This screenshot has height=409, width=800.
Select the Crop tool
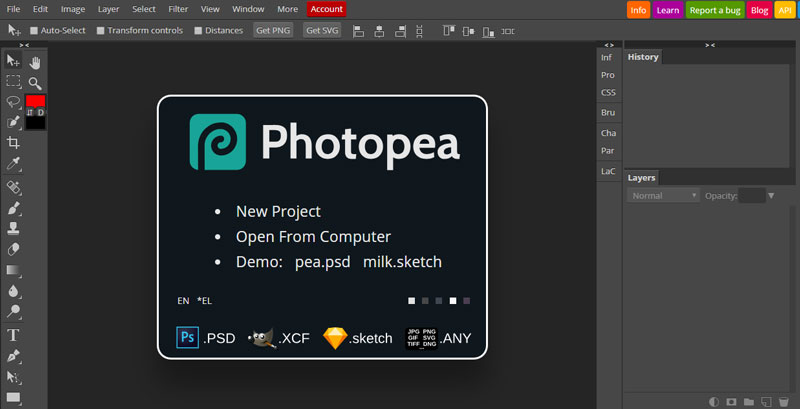[x=13, y=143]
